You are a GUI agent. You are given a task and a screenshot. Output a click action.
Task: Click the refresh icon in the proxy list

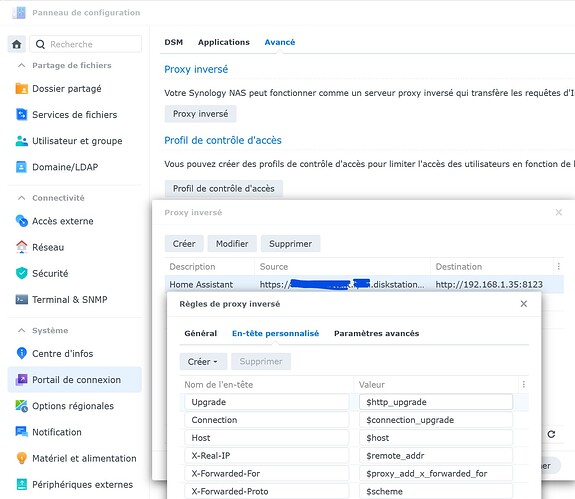(x=551, y=434)
